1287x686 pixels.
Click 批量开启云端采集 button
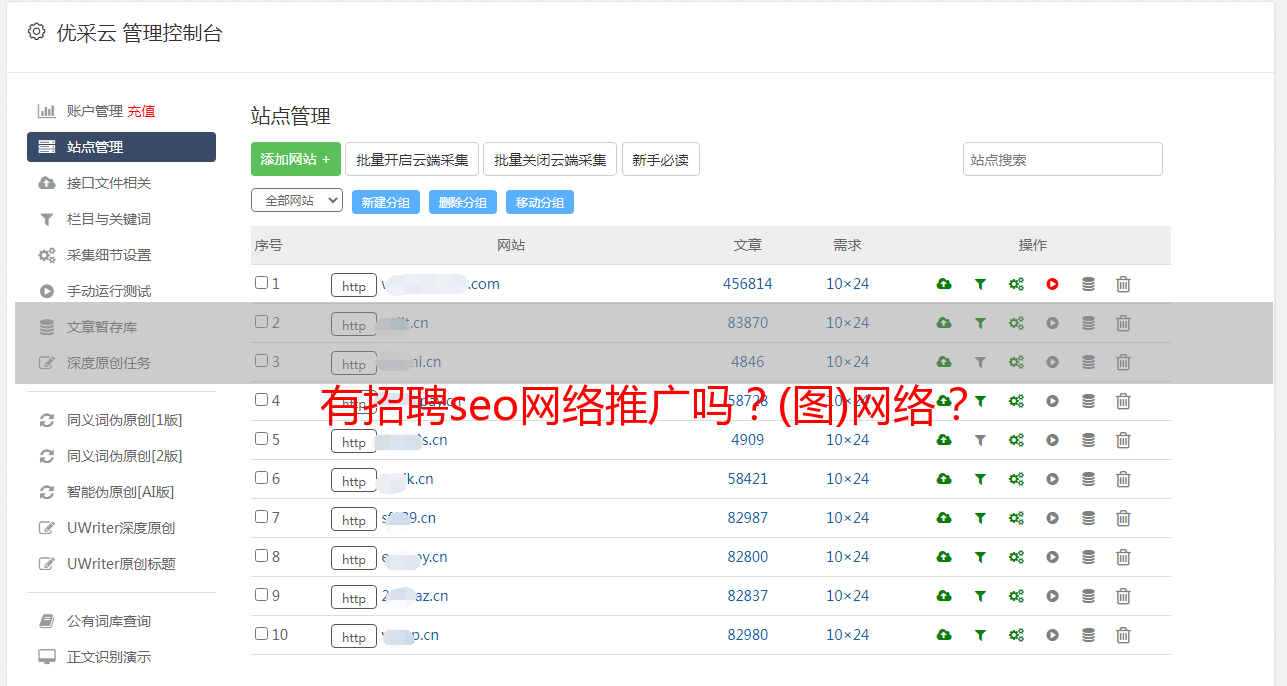coord(412,159)
